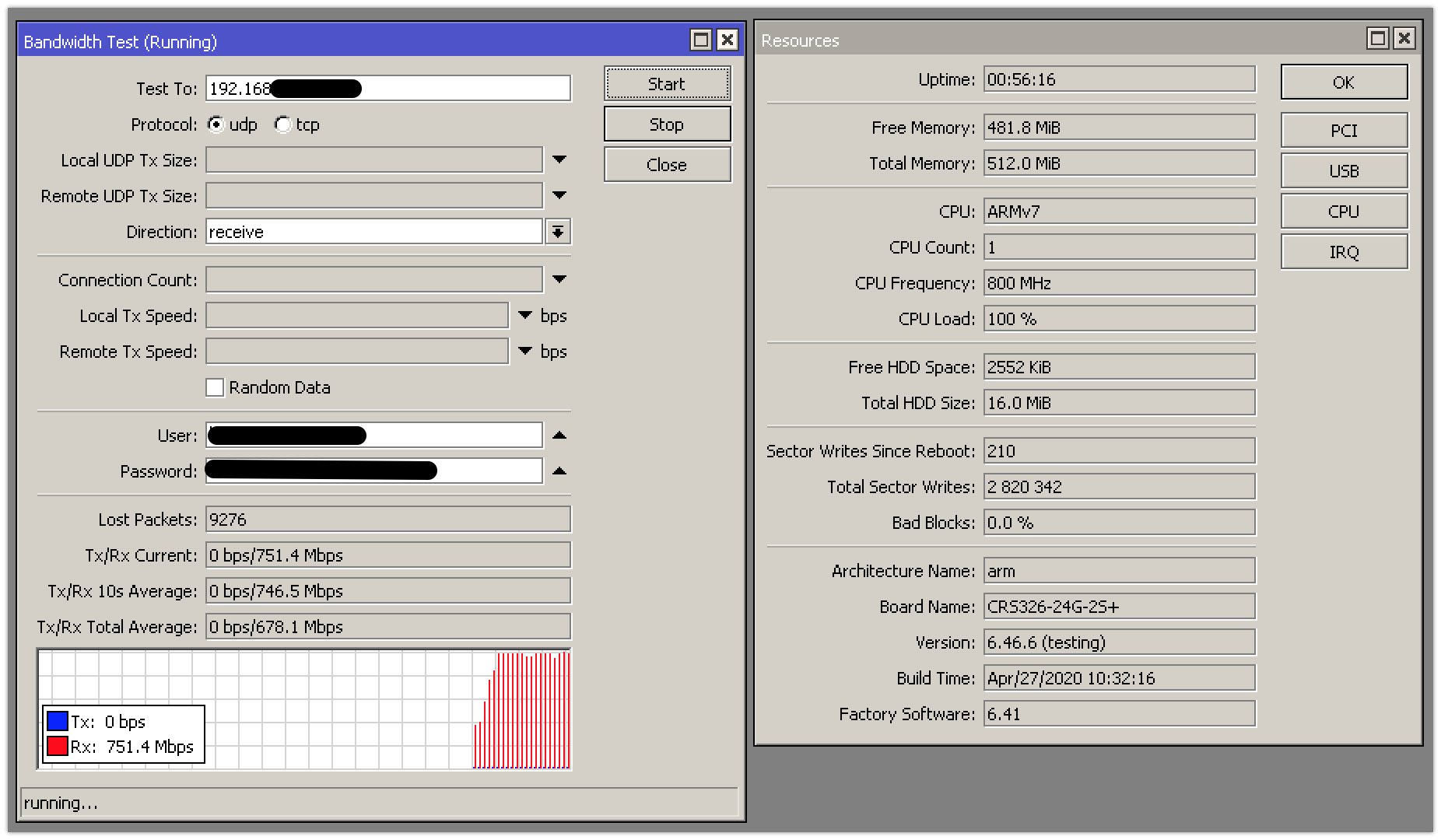Click the Remote Tx Speed field
The width and height of the screenshot is (1441, 840).
coord(357,352)
